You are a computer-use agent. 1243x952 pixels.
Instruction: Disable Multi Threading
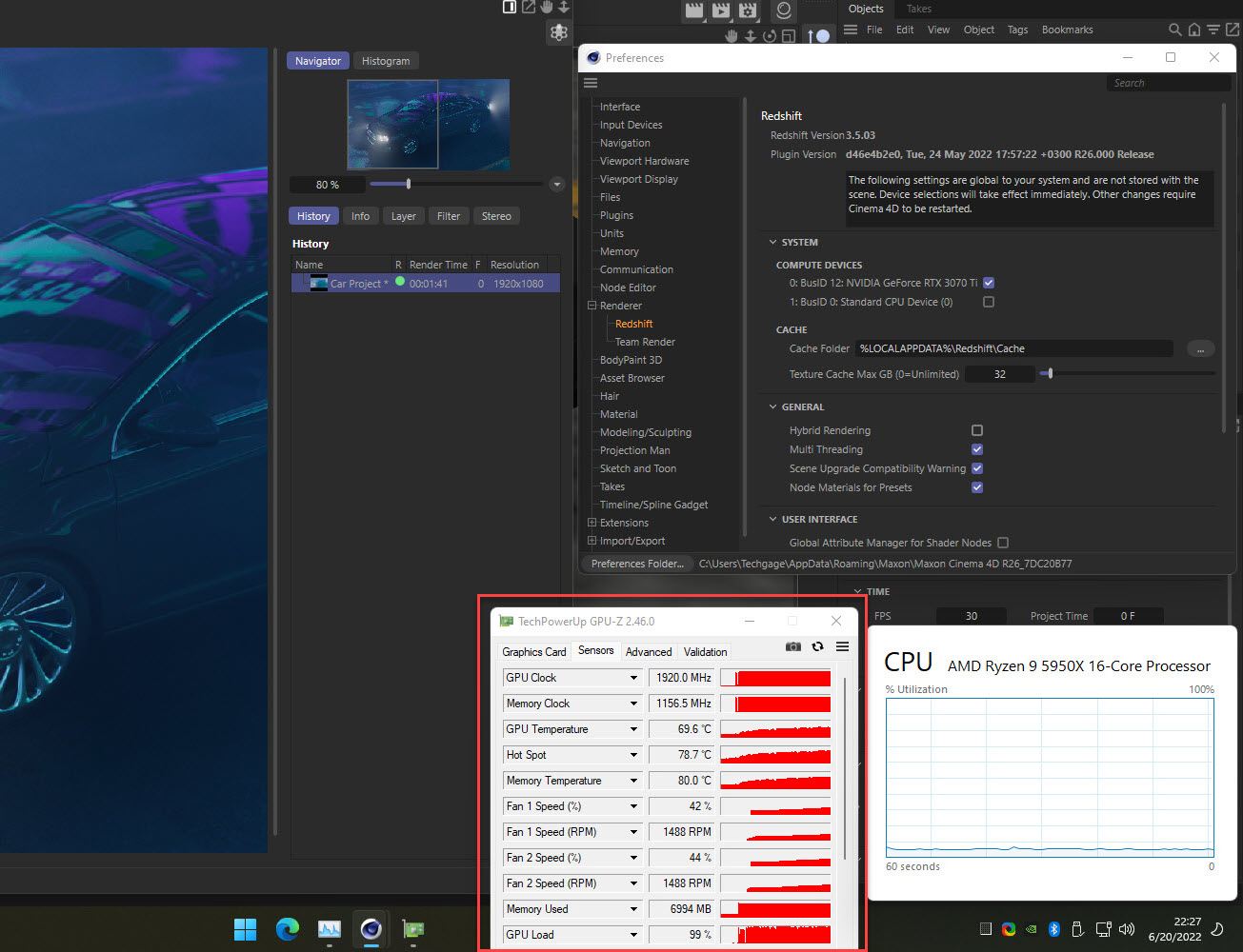[x=976, y=448]
